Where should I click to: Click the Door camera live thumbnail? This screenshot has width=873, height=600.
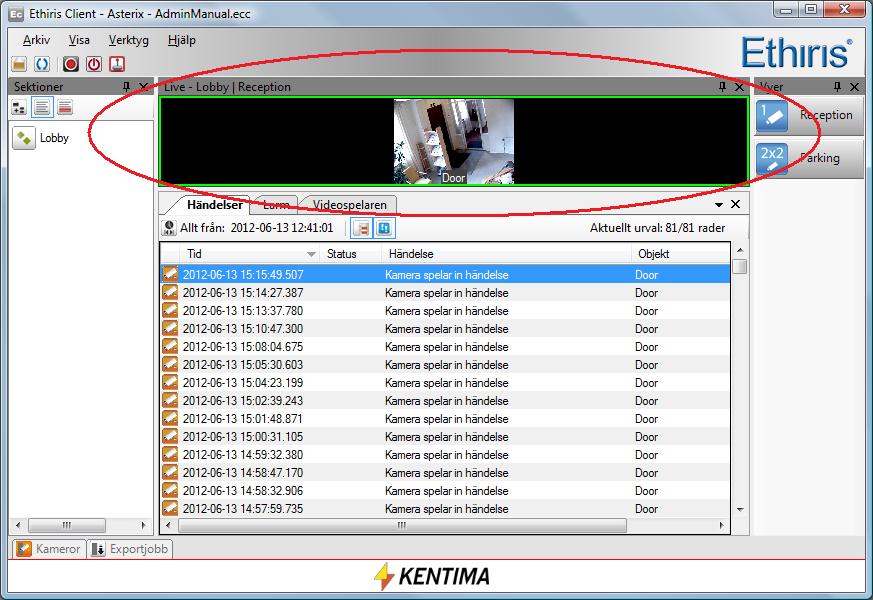click(453, 141)
